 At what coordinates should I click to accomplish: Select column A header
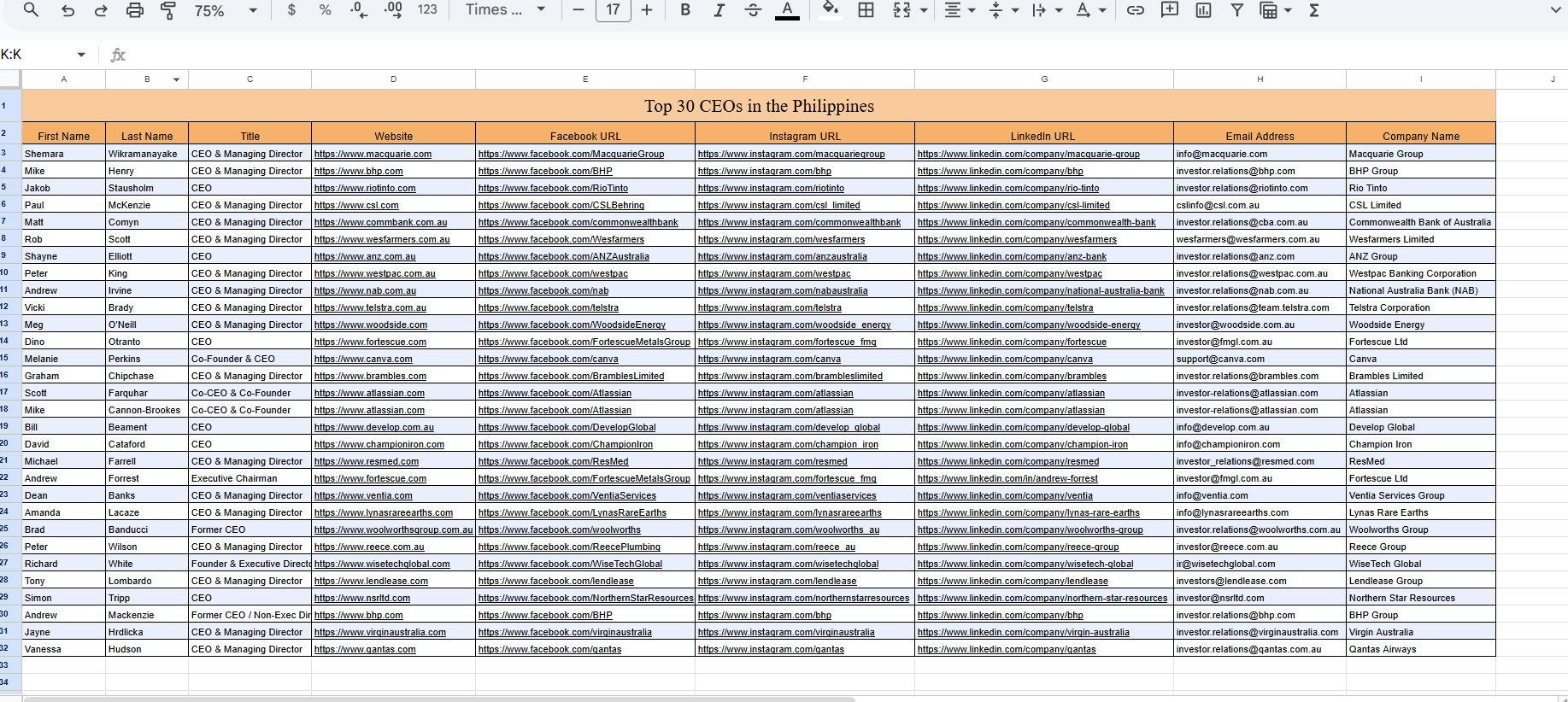click(x=63, y=79)
